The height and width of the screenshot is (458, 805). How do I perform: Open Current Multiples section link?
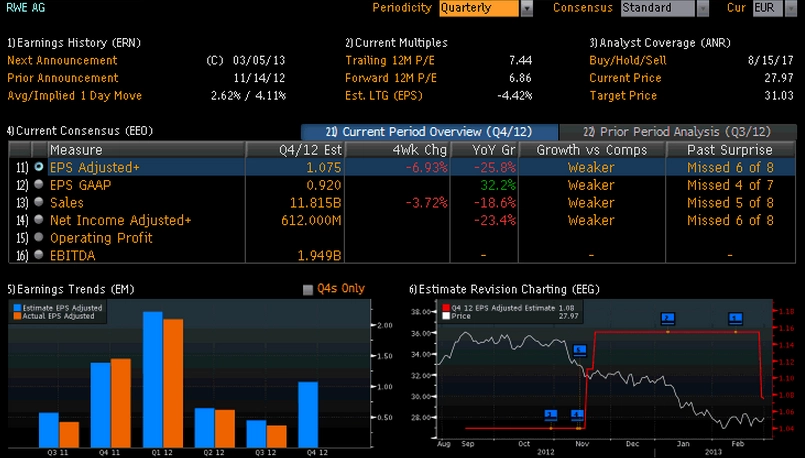(396, 43)
